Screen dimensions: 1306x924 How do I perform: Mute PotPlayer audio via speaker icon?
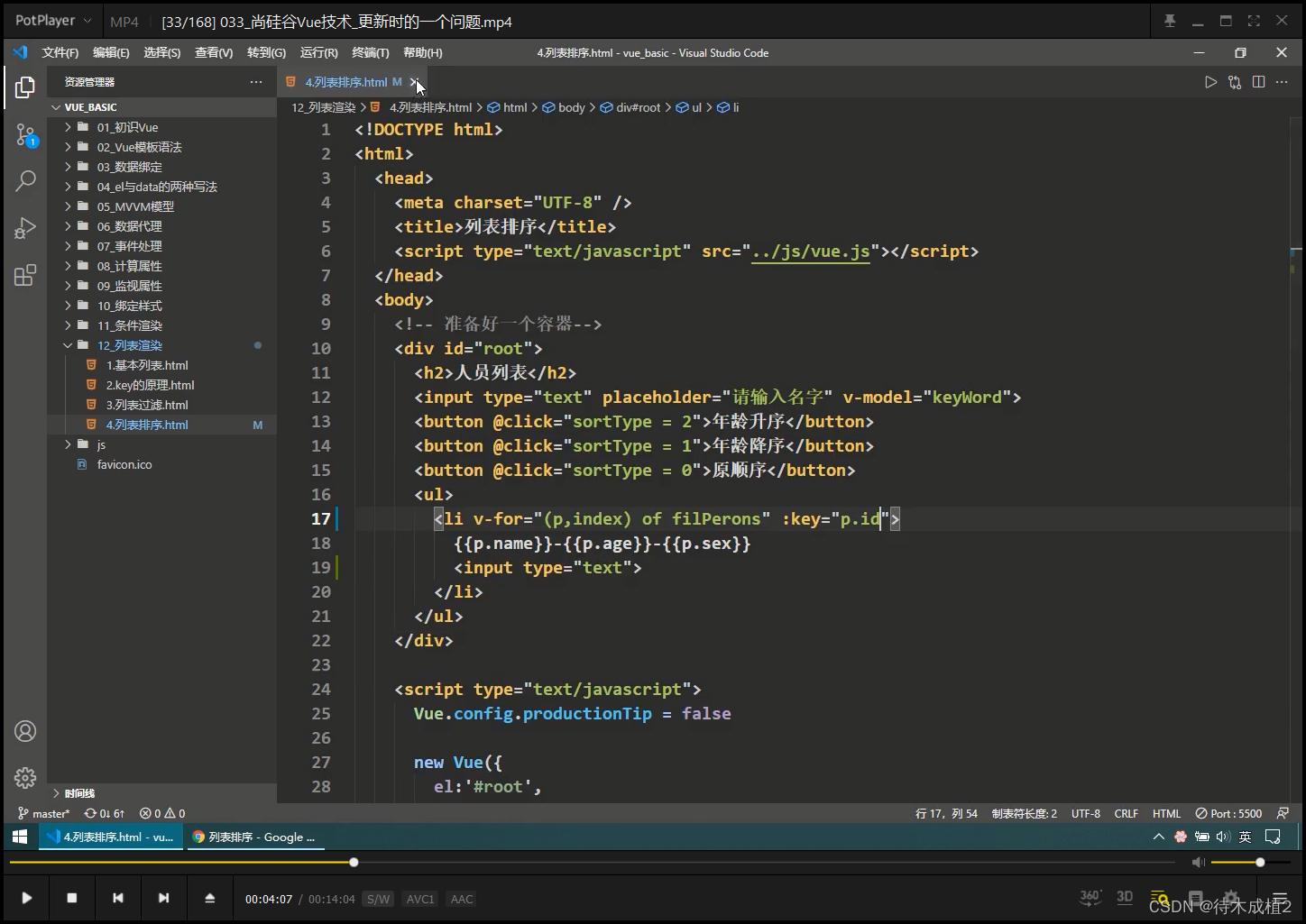coord(1198,863)
